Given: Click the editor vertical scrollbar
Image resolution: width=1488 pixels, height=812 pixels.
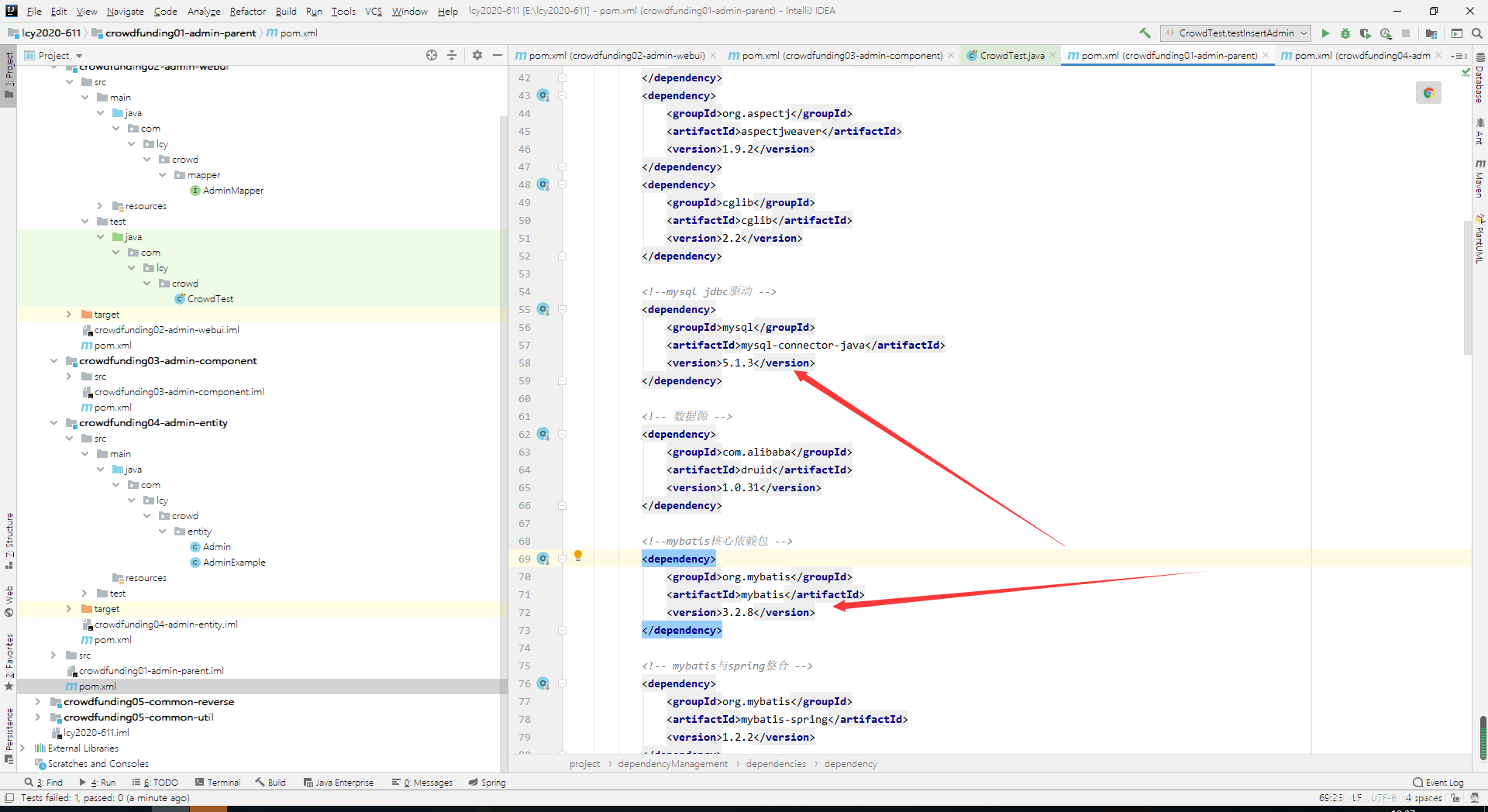Looking at the screenshot, I should point(1467,287).
